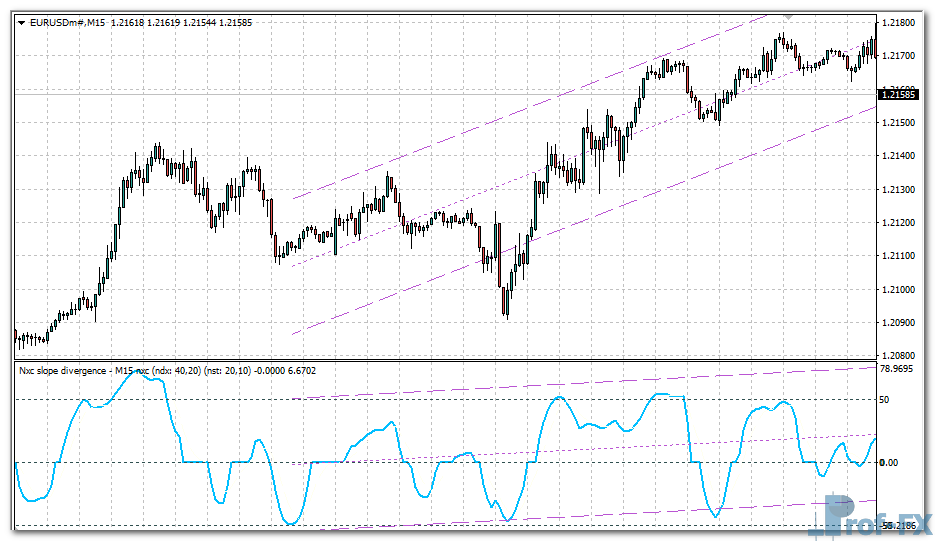Click the dropdown triangle before EURUSDm# title

(x=20, y=23)
